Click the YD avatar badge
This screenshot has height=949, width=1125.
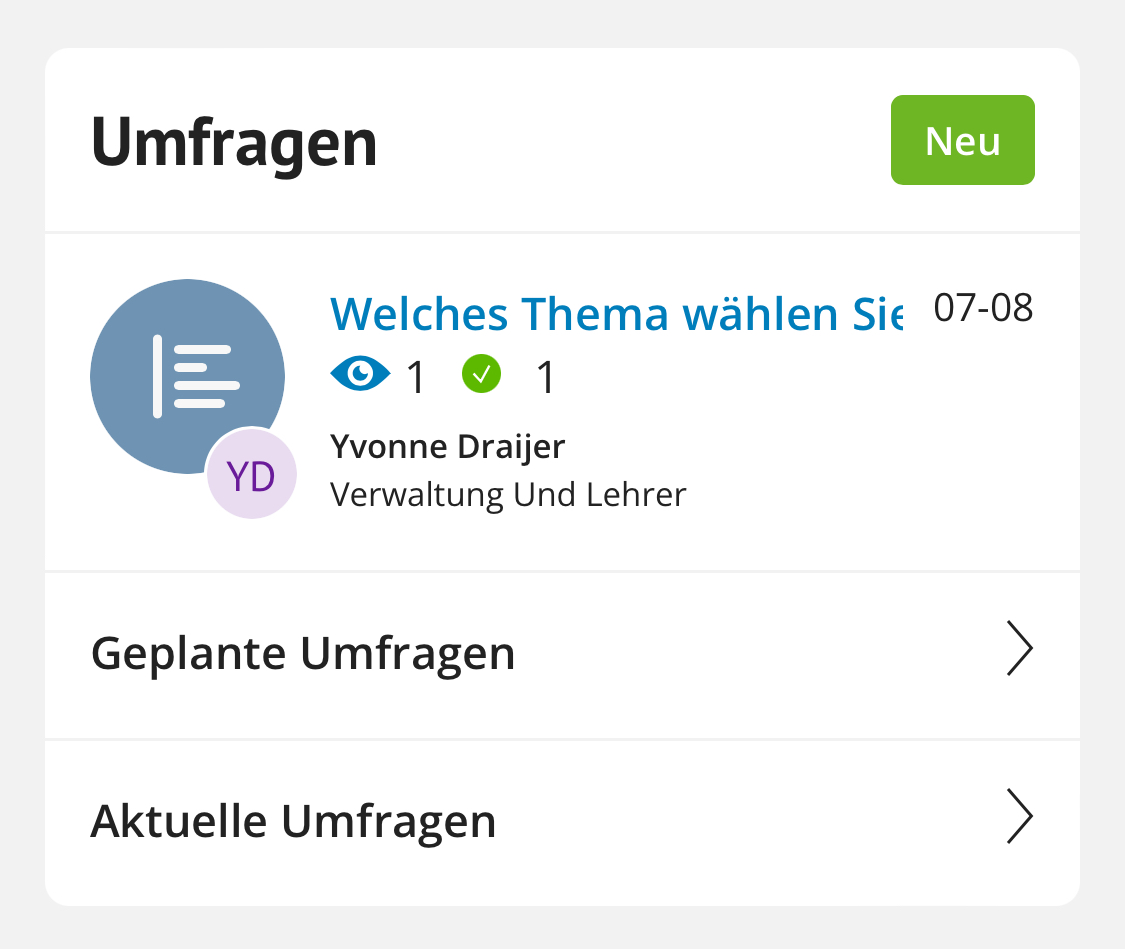tap(251, 474)
